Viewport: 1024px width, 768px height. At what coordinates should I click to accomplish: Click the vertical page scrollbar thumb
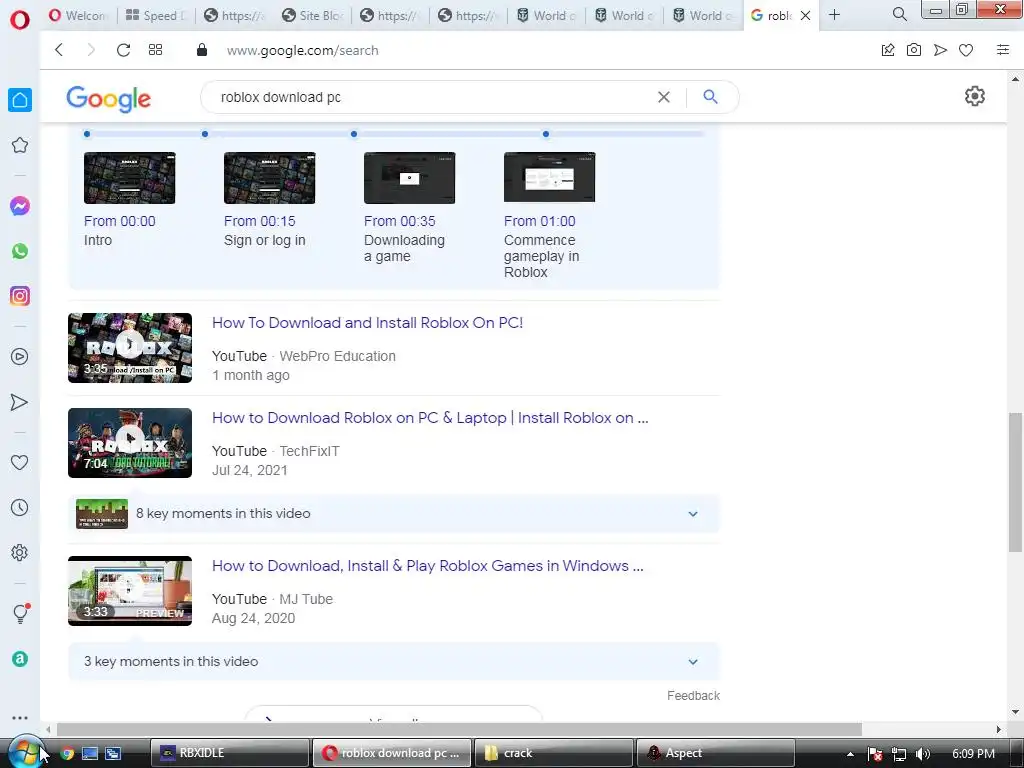pos(1015,482)
